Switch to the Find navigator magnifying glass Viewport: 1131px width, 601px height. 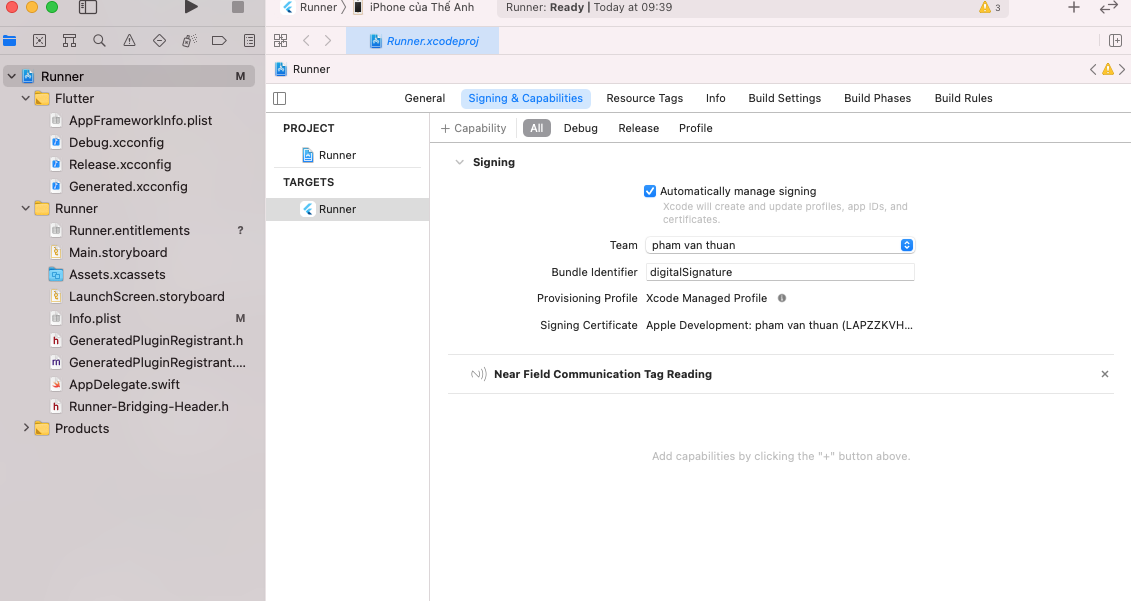[x=97, y=40]
